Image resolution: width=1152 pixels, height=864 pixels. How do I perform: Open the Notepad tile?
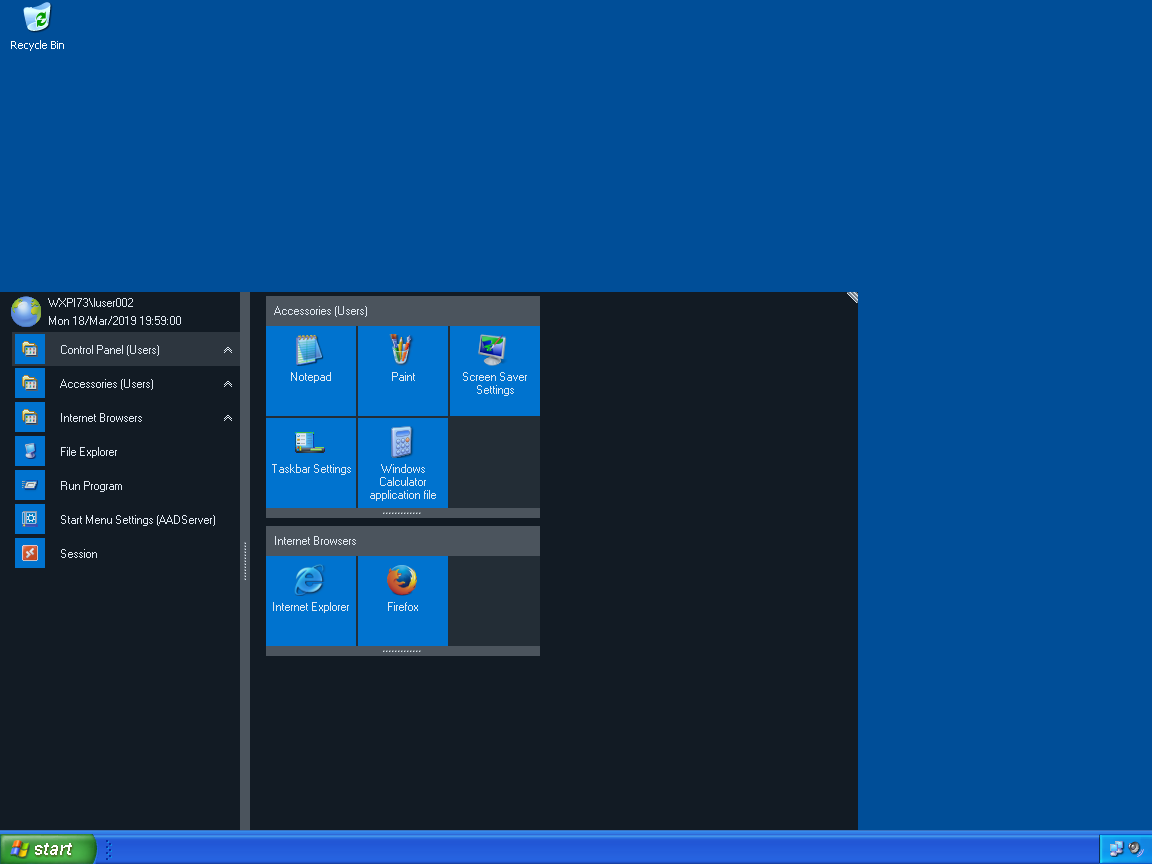[311, 370]
